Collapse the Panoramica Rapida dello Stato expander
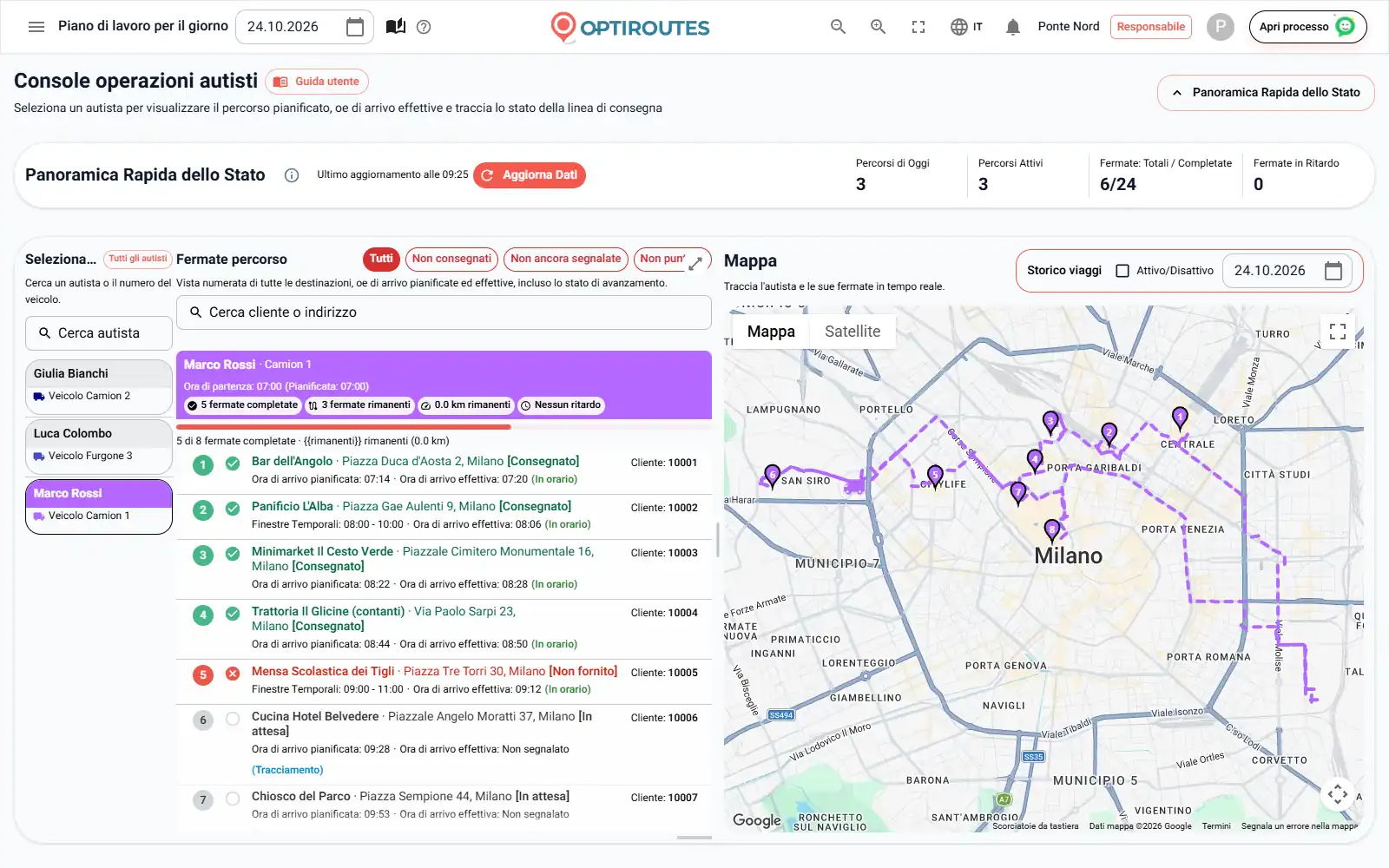The width and height of the screenshot is (1389, 868). tap(1266, 93)
